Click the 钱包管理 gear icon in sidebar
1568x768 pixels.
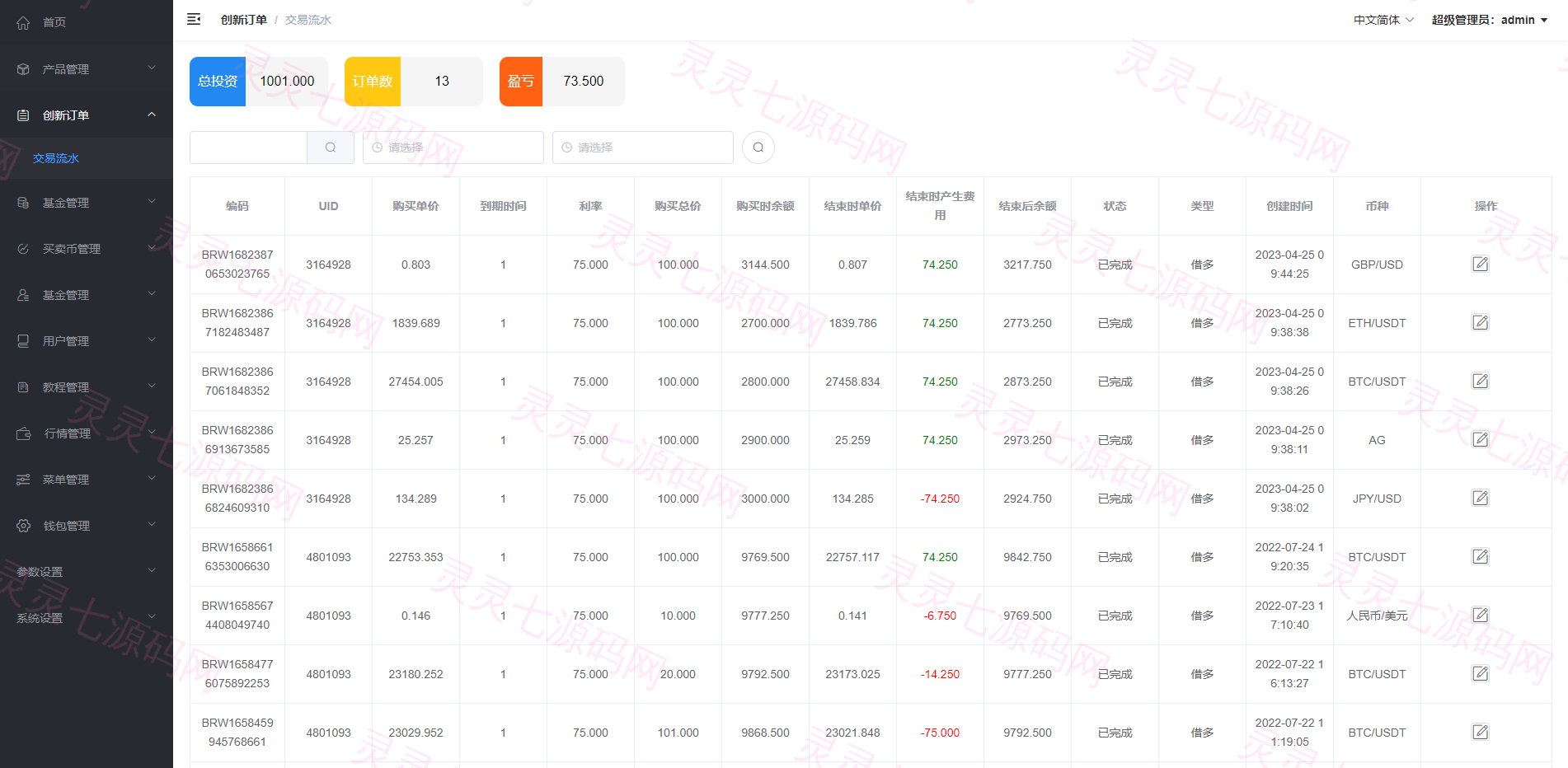[23, 526]
